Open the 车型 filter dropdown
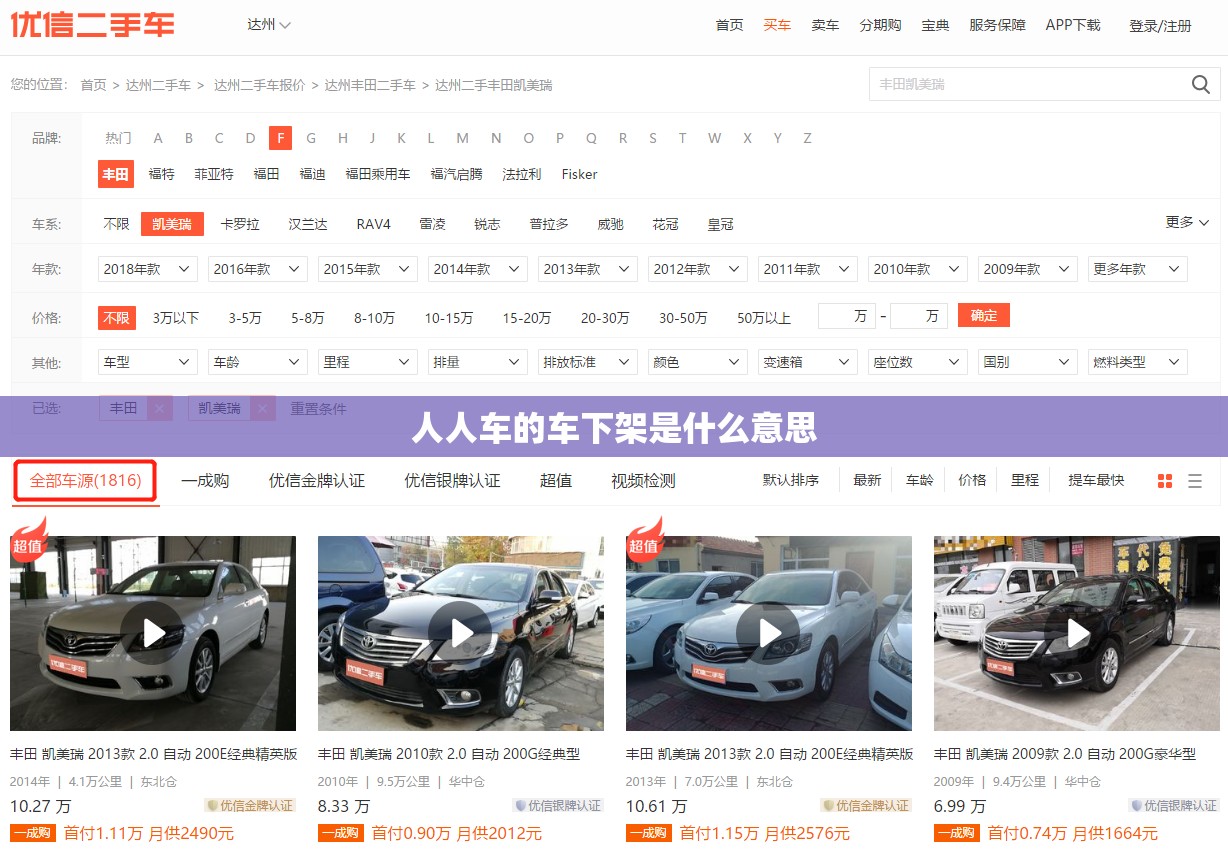This screenshot has width=1228, height=854. [148, 362]
